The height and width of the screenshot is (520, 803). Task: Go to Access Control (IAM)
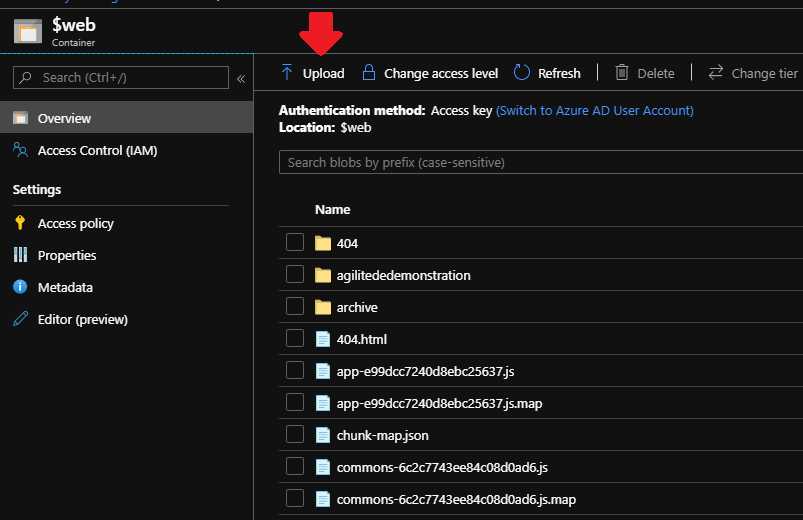click(97, 151)
